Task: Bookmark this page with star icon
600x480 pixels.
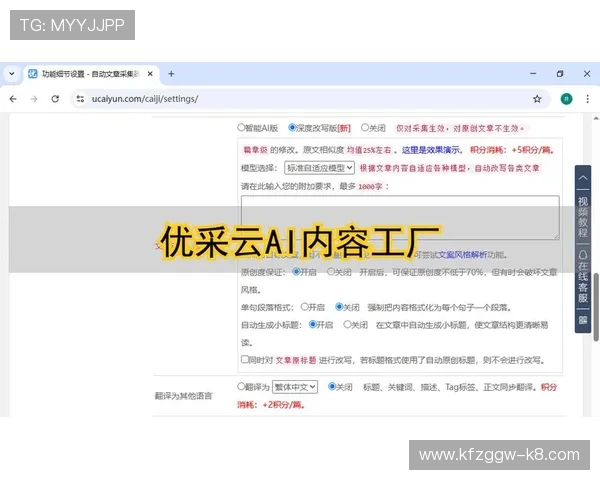Action: pos(537,99)
